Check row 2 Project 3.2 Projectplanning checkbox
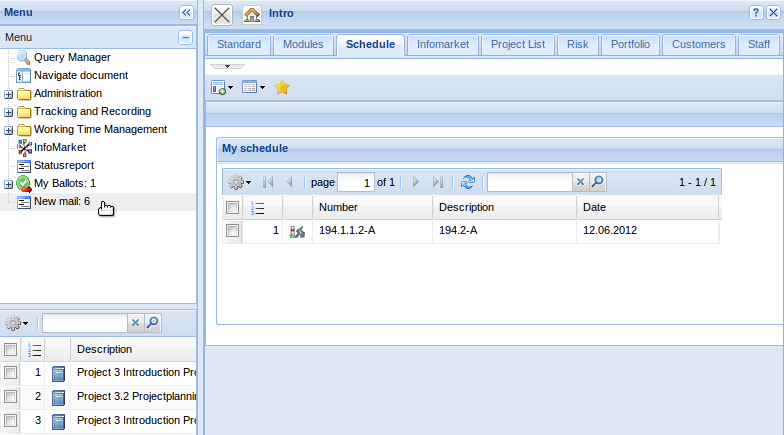Screen dimensions: 784x435 click(x=10, y=396)
